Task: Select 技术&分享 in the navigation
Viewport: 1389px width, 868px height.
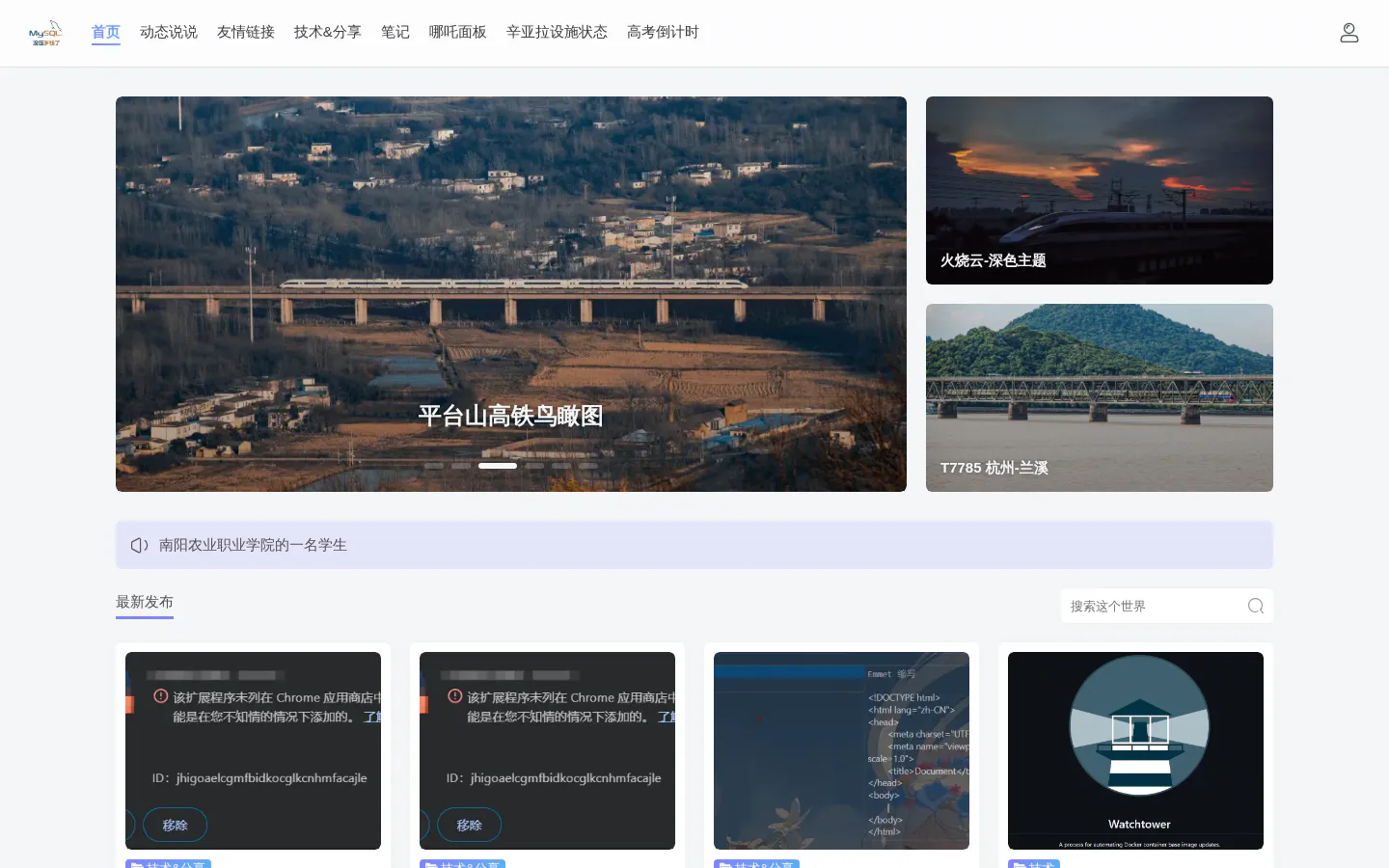Action: click(x=328, y=32)
